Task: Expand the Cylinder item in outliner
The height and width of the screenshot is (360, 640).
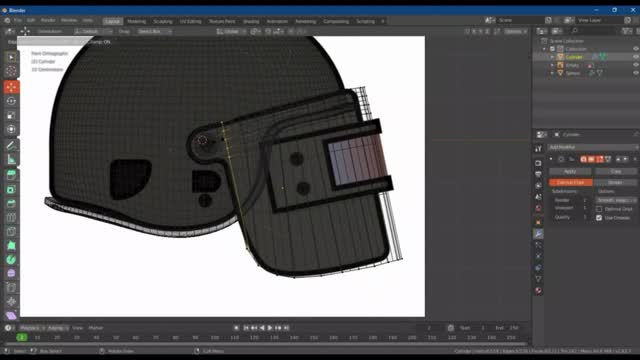Action: coord(552,57)
